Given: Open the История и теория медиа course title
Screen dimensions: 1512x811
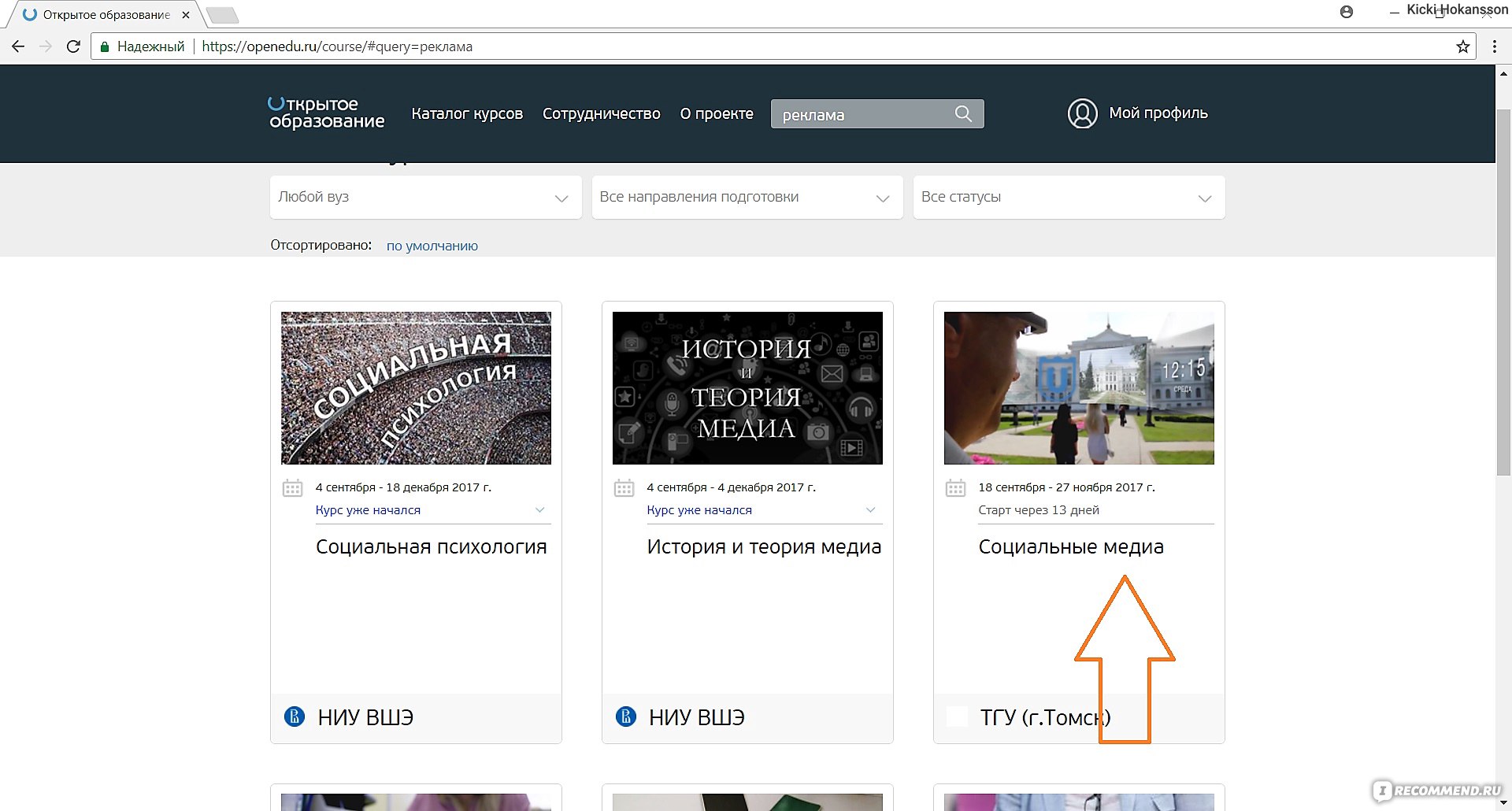Looking at the screenshot, I should click(764, 547).
